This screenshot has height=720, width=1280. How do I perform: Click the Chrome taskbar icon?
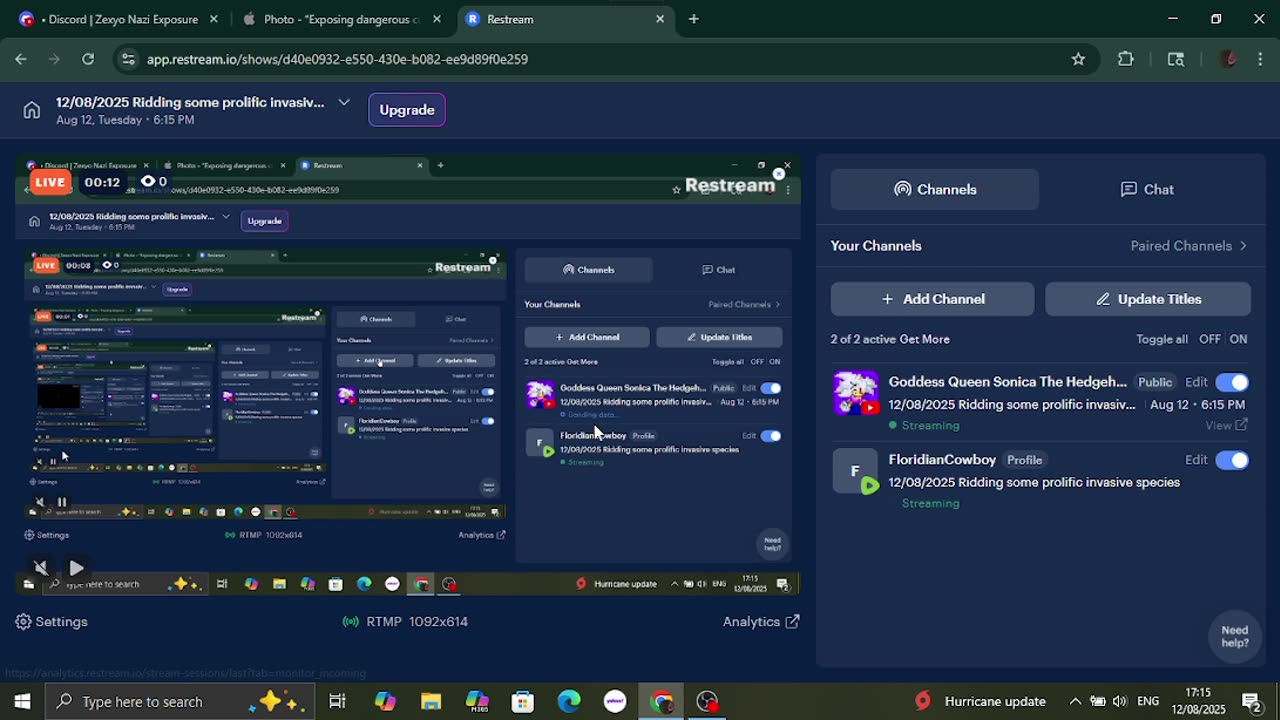pos(661,701)
